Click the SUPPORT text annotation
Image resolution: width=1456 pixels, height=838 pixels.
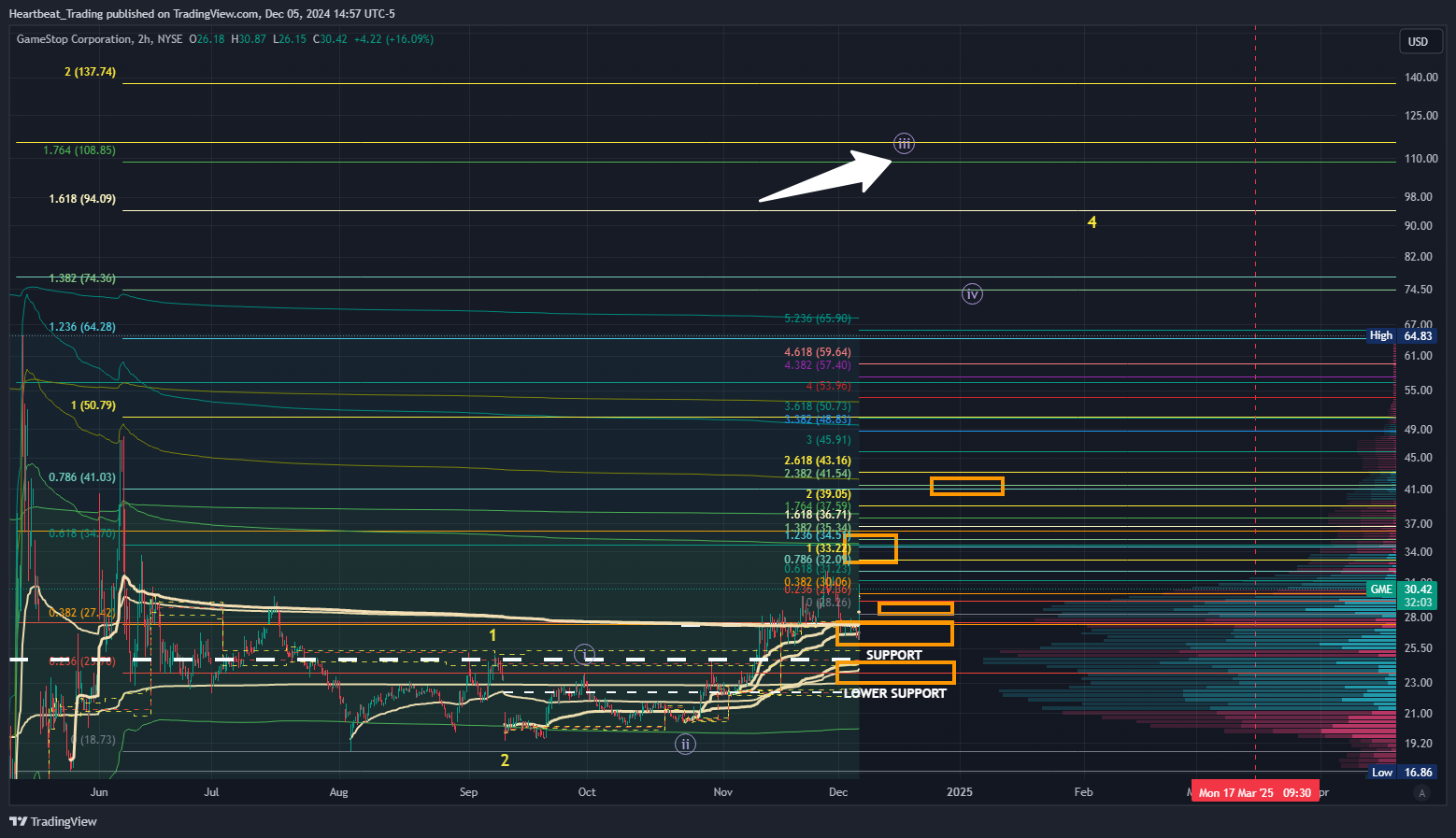pos(893,655)
